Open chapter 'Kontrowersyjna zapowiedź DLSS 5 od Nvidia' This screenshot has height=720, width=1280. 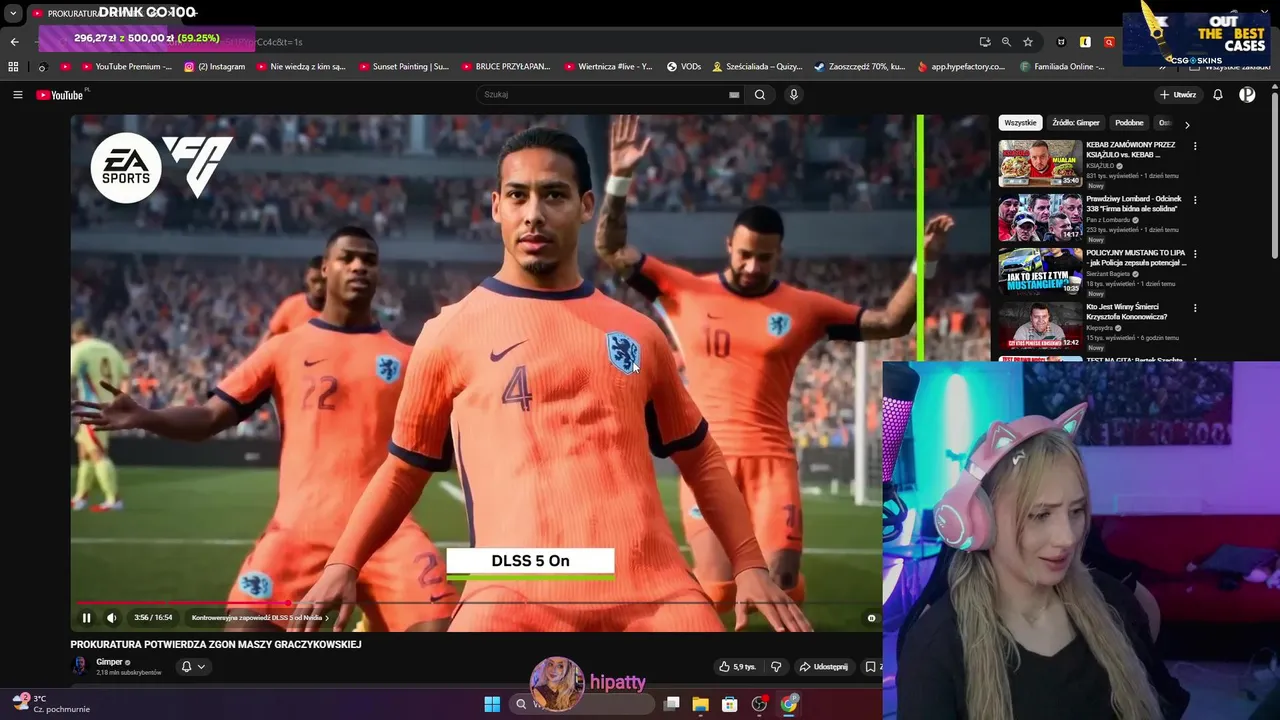click(260, 618)
